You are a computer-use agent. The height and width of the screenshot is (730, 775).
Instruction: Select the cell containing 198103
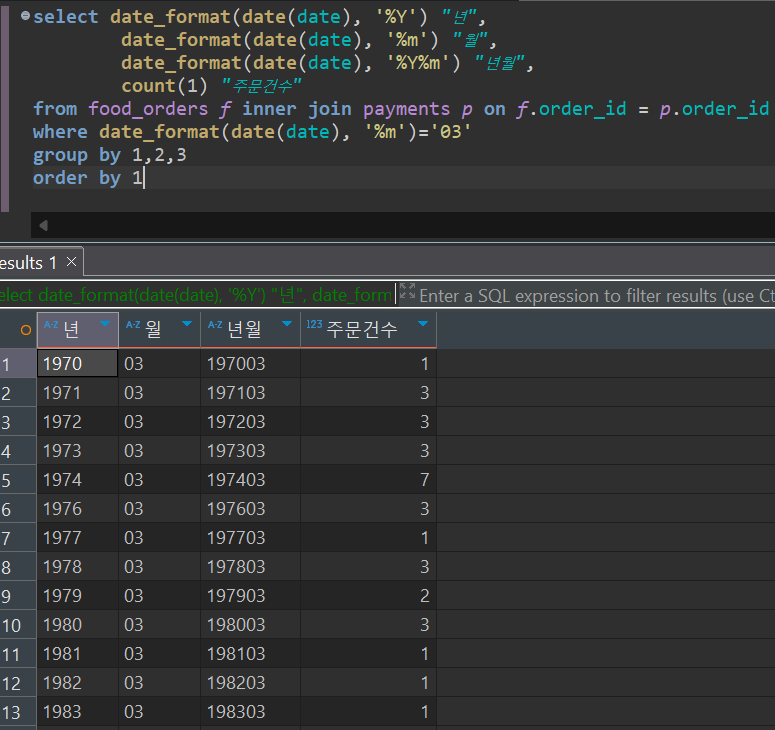(x=250, y=654)
